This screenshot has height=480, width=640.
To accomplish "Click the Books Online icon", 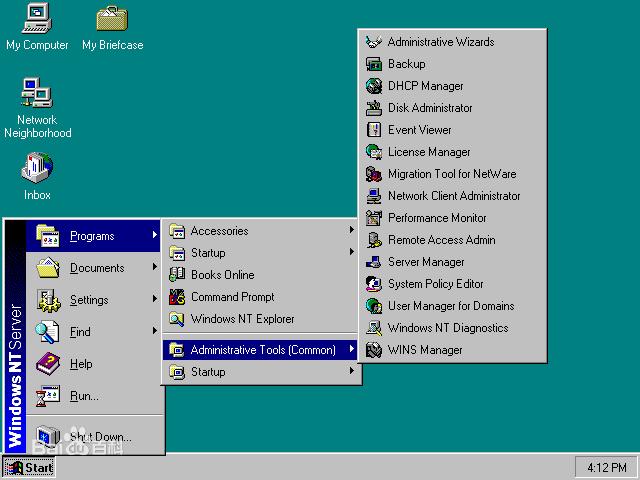I will point(177,275).
